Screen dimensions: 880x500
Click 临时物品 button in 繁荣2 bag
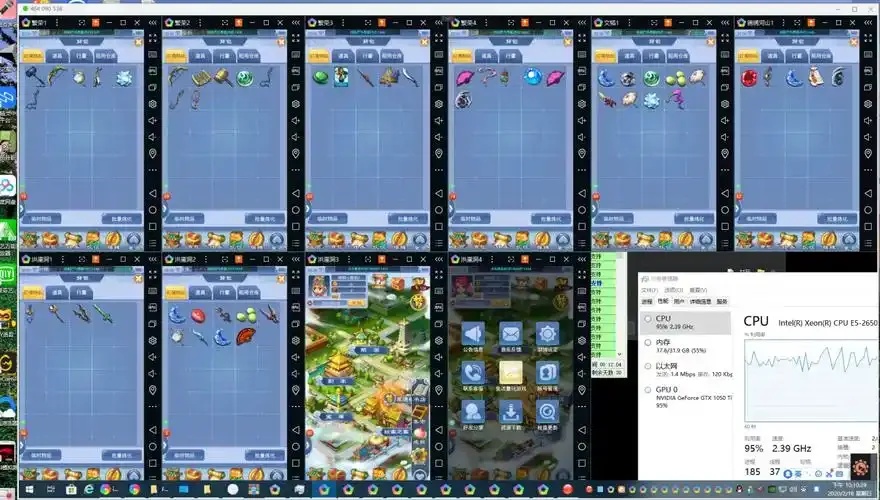[x=185, y=219]
